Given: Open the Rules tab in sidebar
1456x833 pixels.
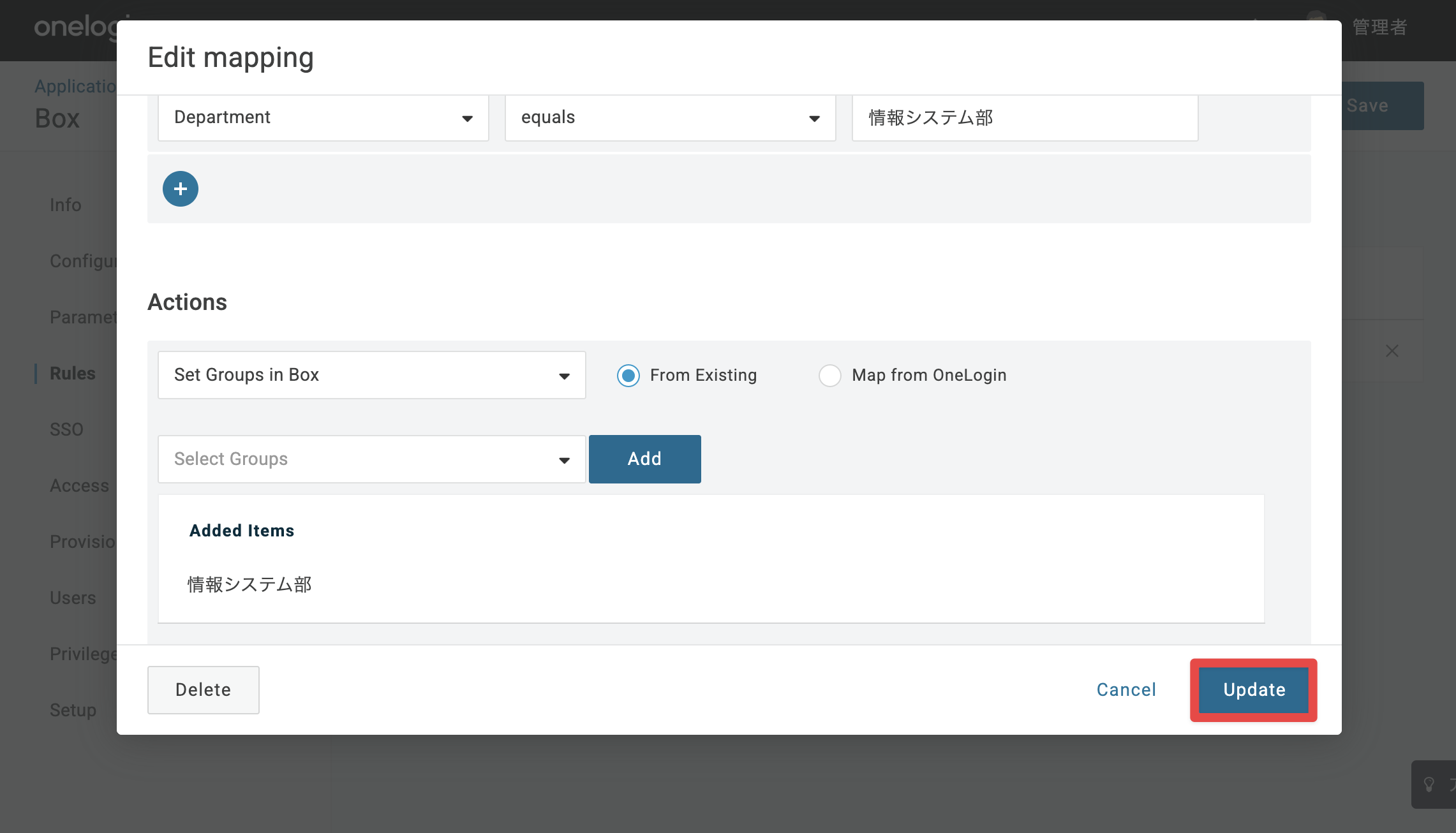Looking at the screenshot, I should 73,373.
